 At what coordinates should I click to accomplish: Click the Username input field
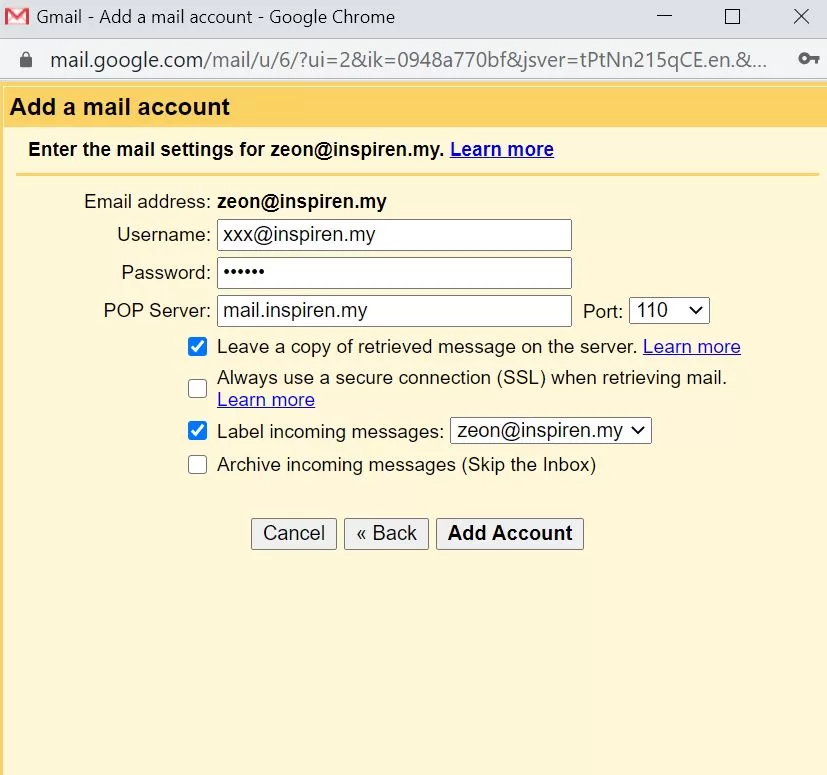(x=394, y=235)
